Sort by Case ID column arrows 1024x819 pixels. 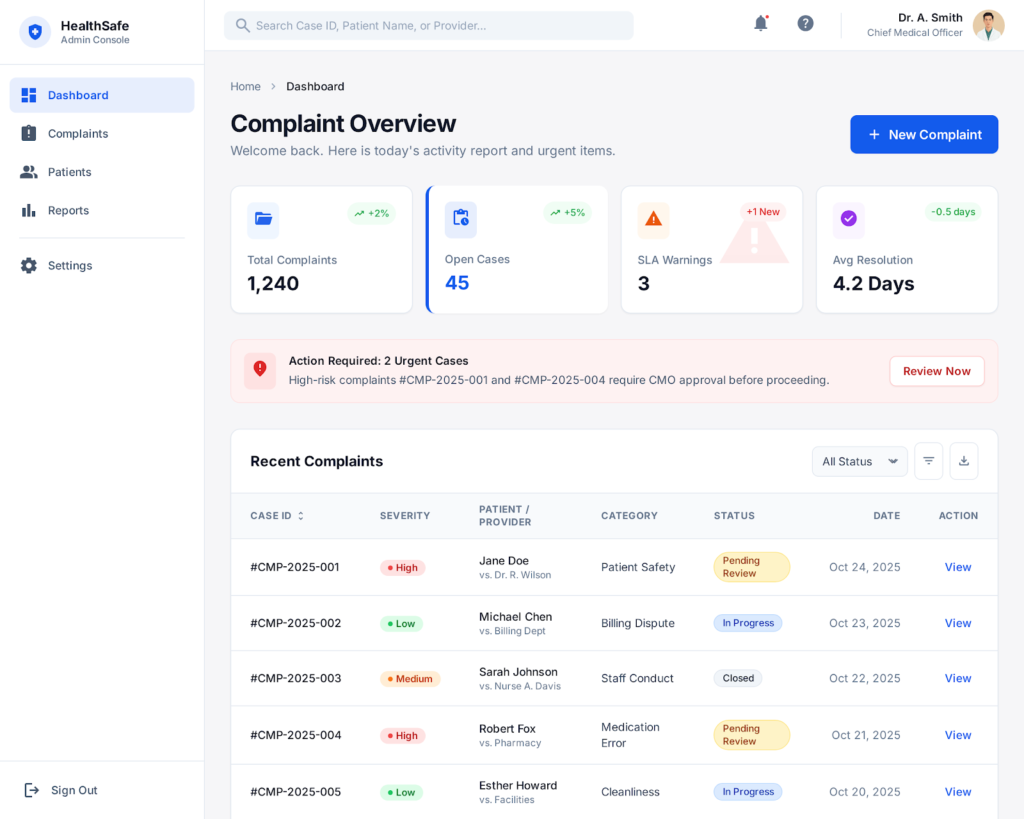pos(300,516)
